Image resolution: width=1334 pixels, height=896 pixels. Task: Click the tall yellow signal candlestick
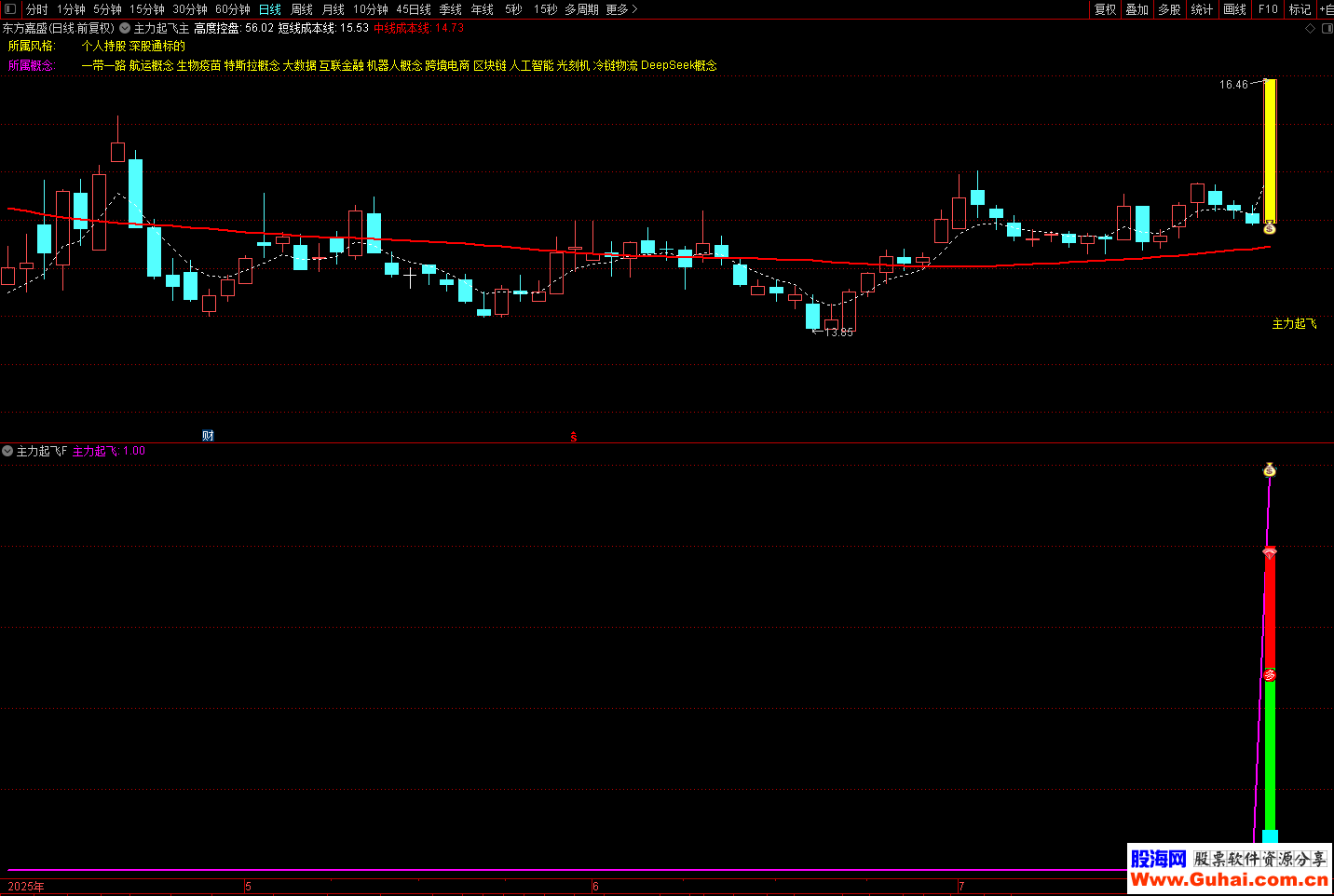1270,151
